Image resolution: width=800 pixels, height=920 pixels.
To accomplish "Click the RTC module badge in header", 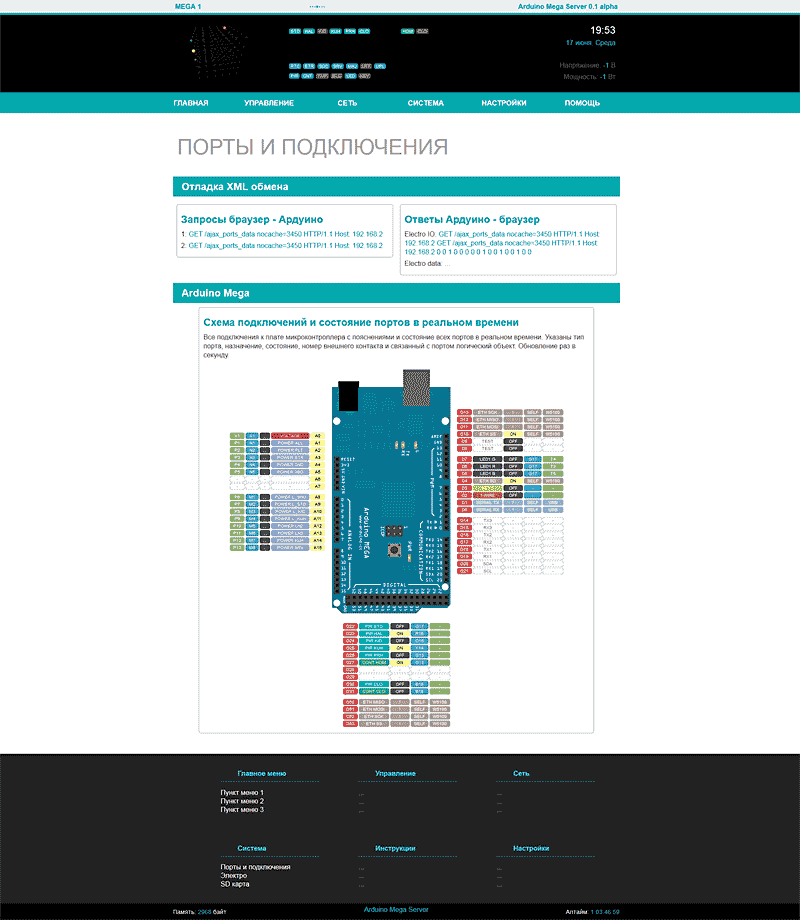I will click(295, 66).
